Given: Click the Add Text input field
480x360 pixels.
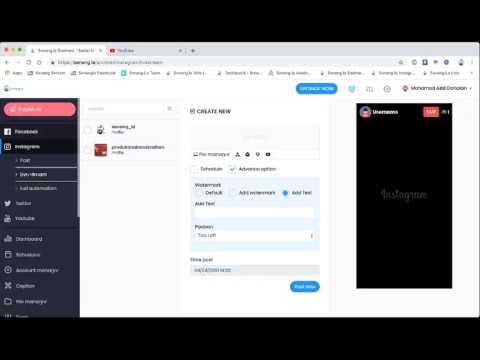Looking at the screenshot, I should (255, 213).
